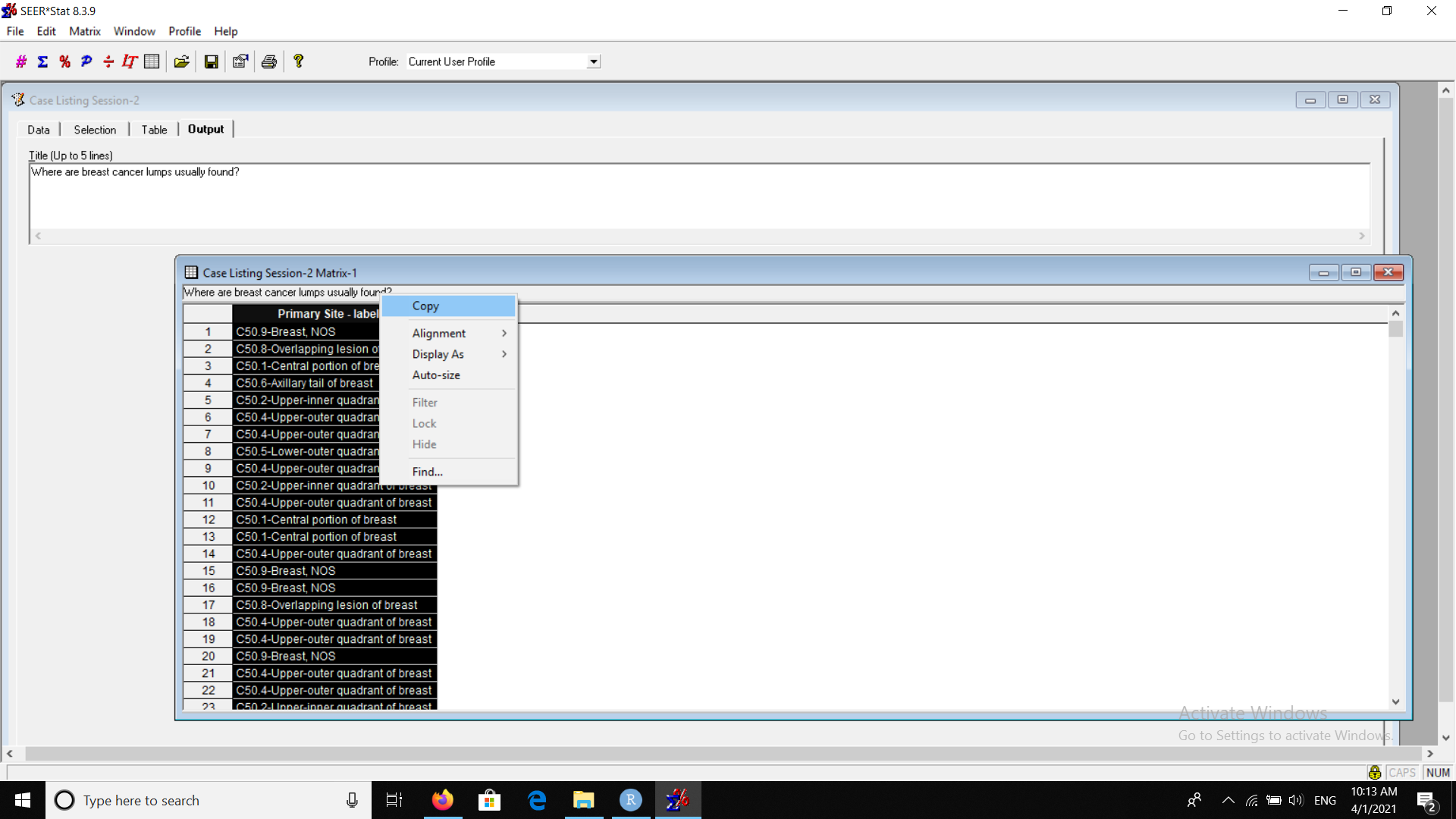Start a new Frequency session (# icon)
This screenshot has height=819, width=1456.
point(21,61)
